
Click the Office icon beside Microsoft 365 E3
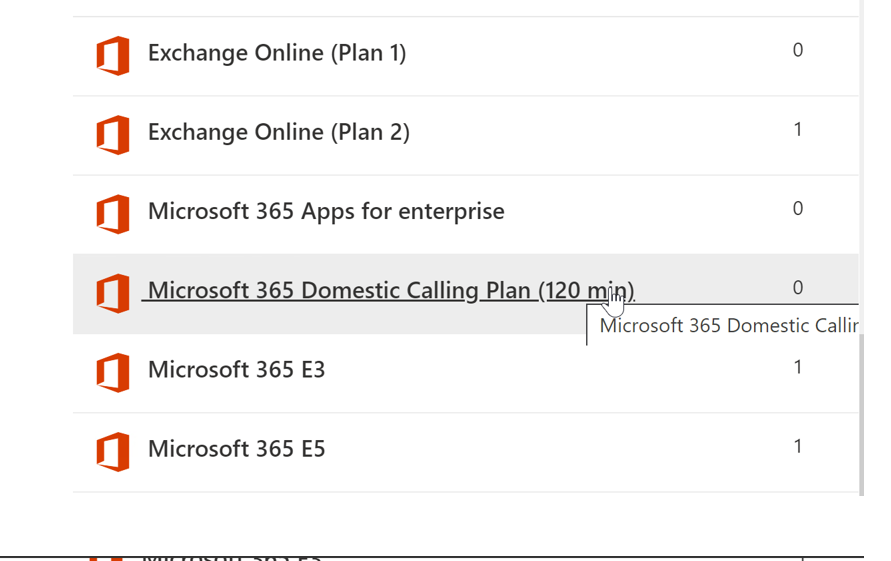click(x=113, y=372)
